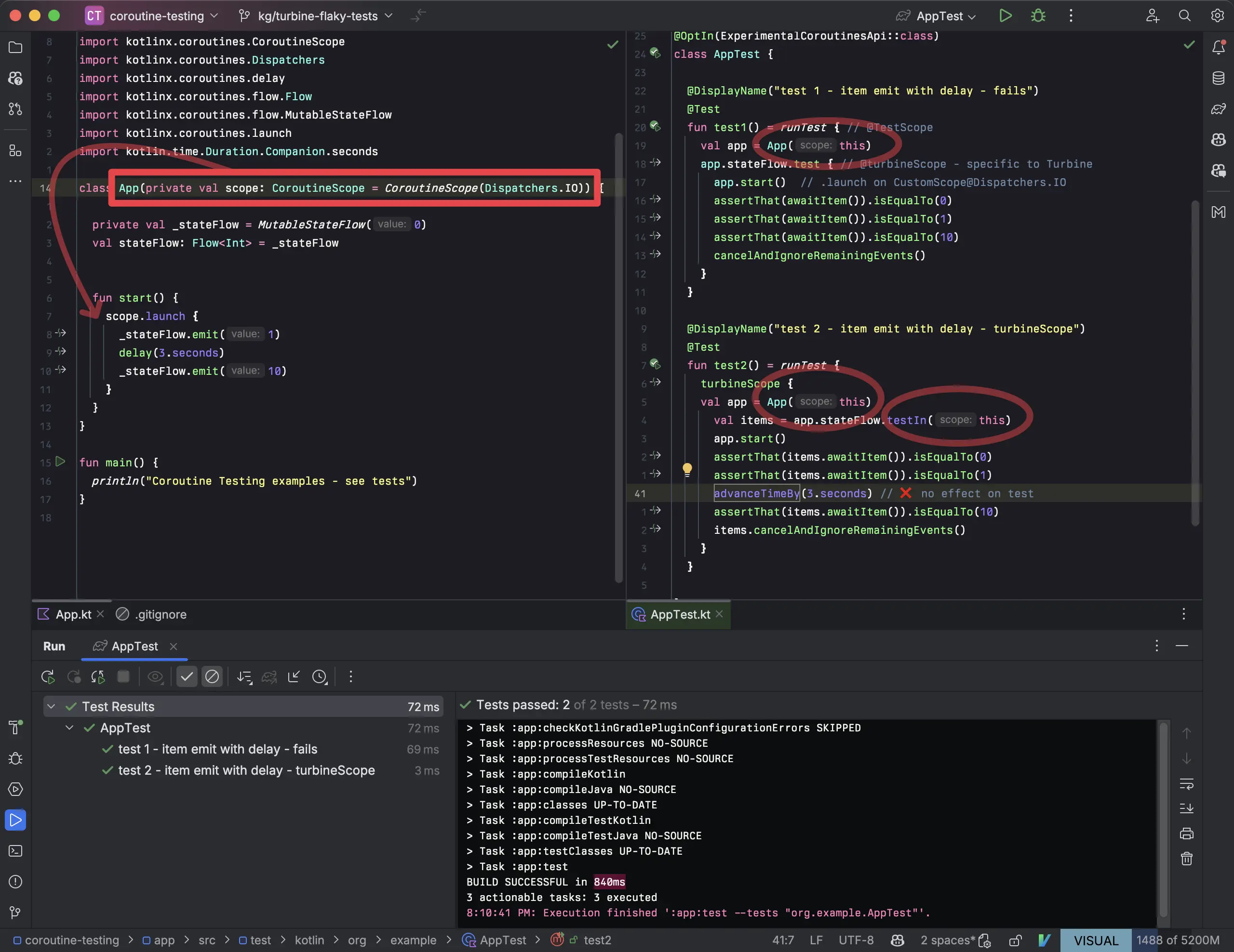Start debugging with the bug icon

point(1038,16)
